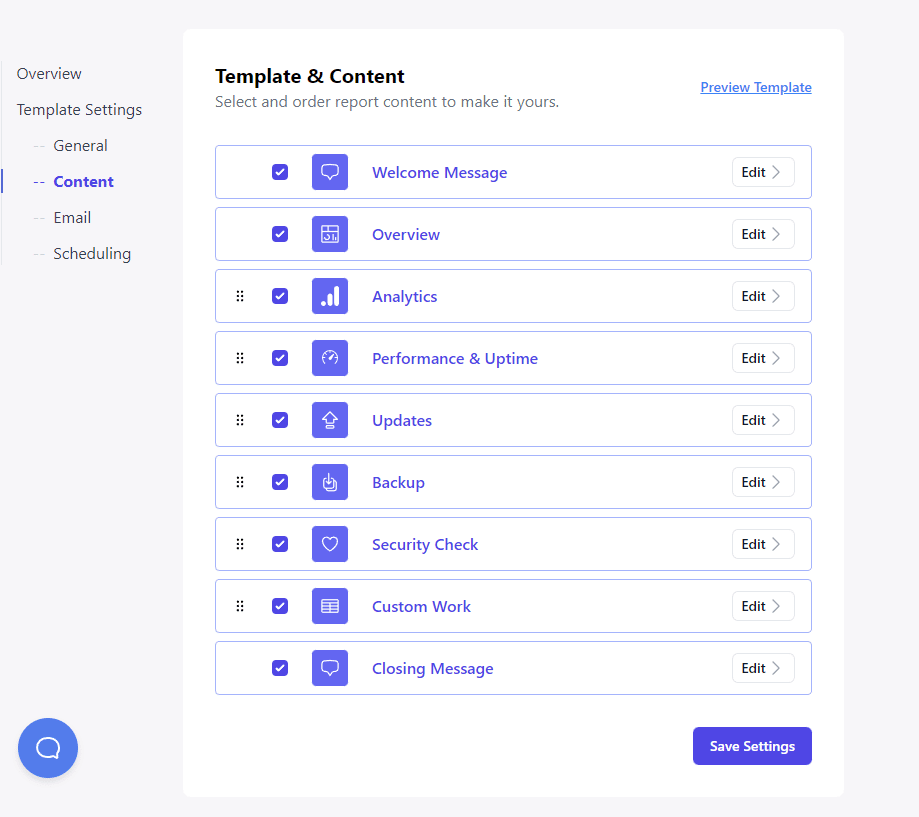The height and width of the screenshot is (817, 919).
Task: Click the Performance & Uptime gauge icon
Action: click(330, 358)
